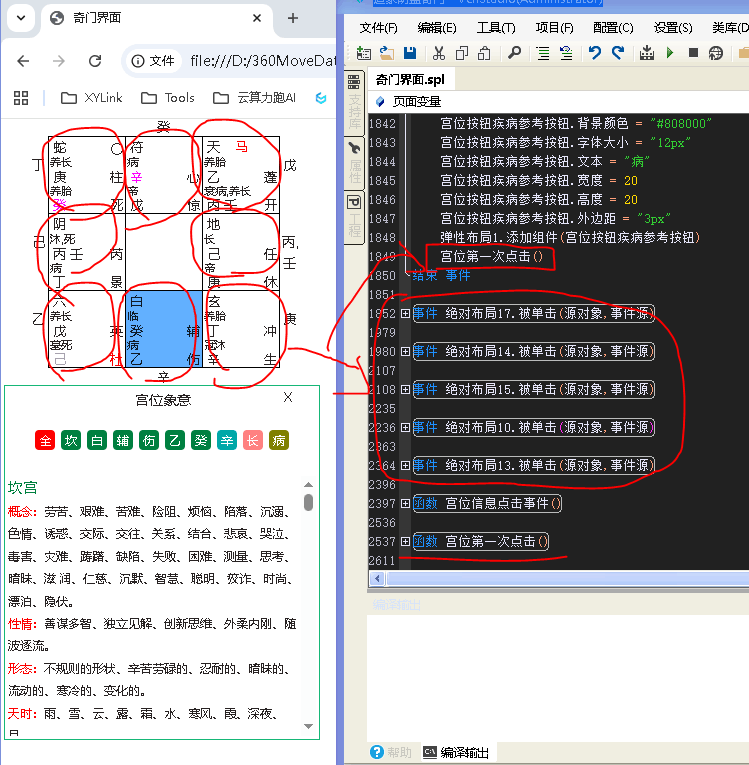Redo the edit with the blue arrow
This screenshot has height=765, width=749.
point(618,53)
